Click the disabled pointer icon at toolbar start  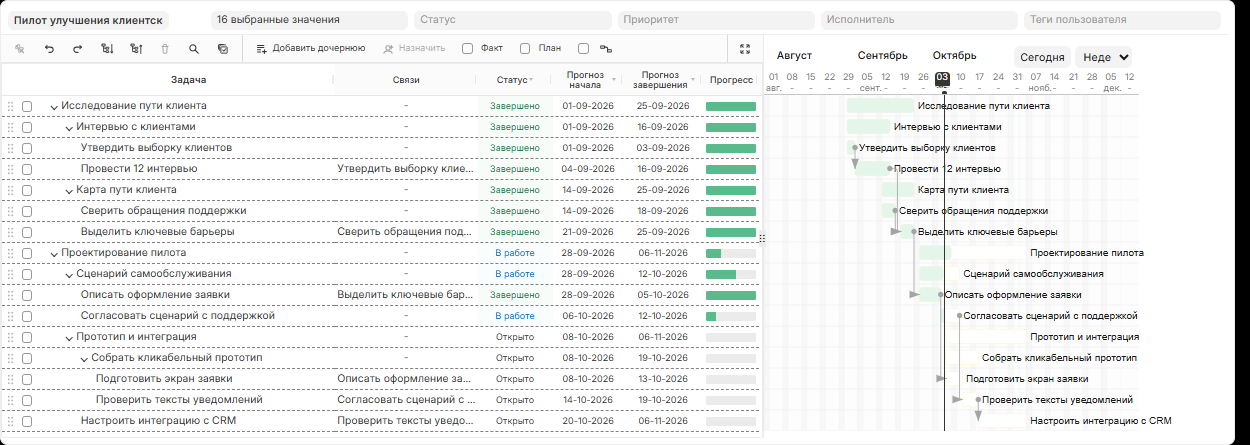(x=20, y=48)
